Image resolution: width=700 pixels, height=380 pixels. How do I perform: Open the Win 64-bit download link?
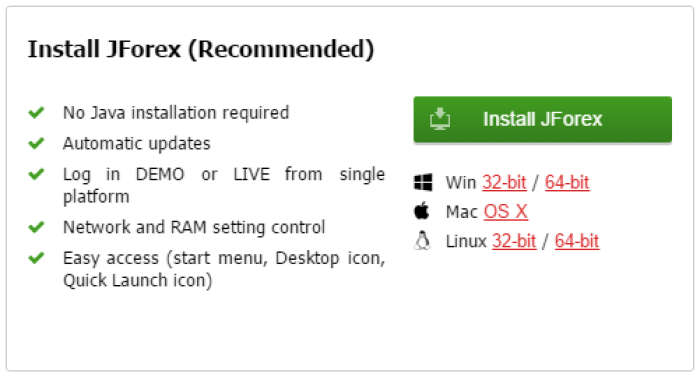[x=567, y=182]
